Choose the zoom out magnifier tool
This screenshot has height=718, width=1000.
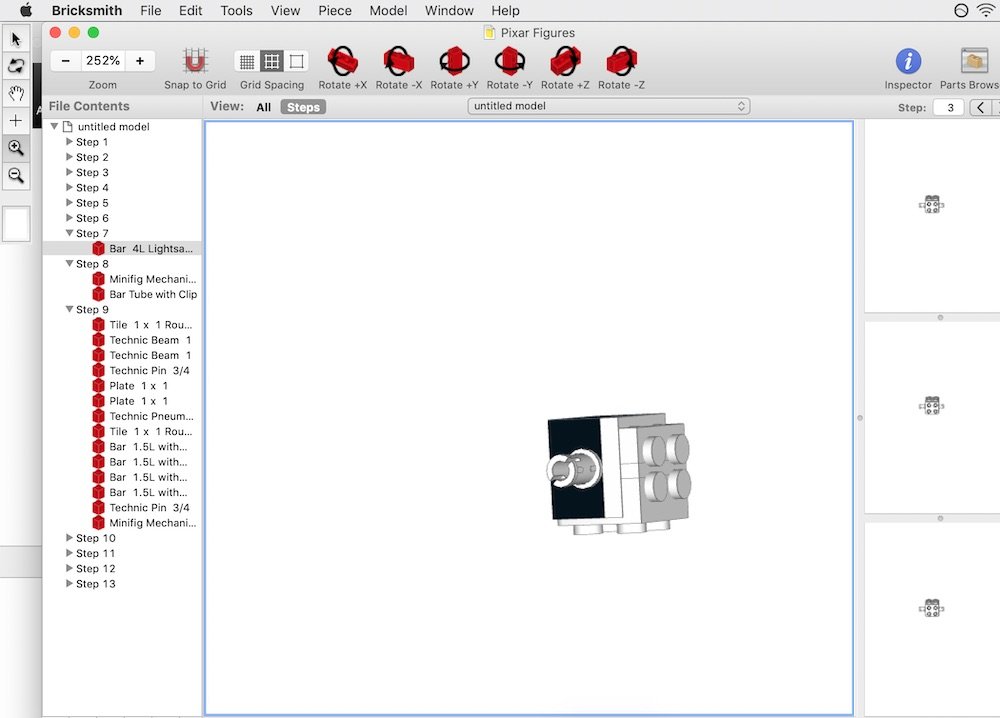[x=16, y=175]
